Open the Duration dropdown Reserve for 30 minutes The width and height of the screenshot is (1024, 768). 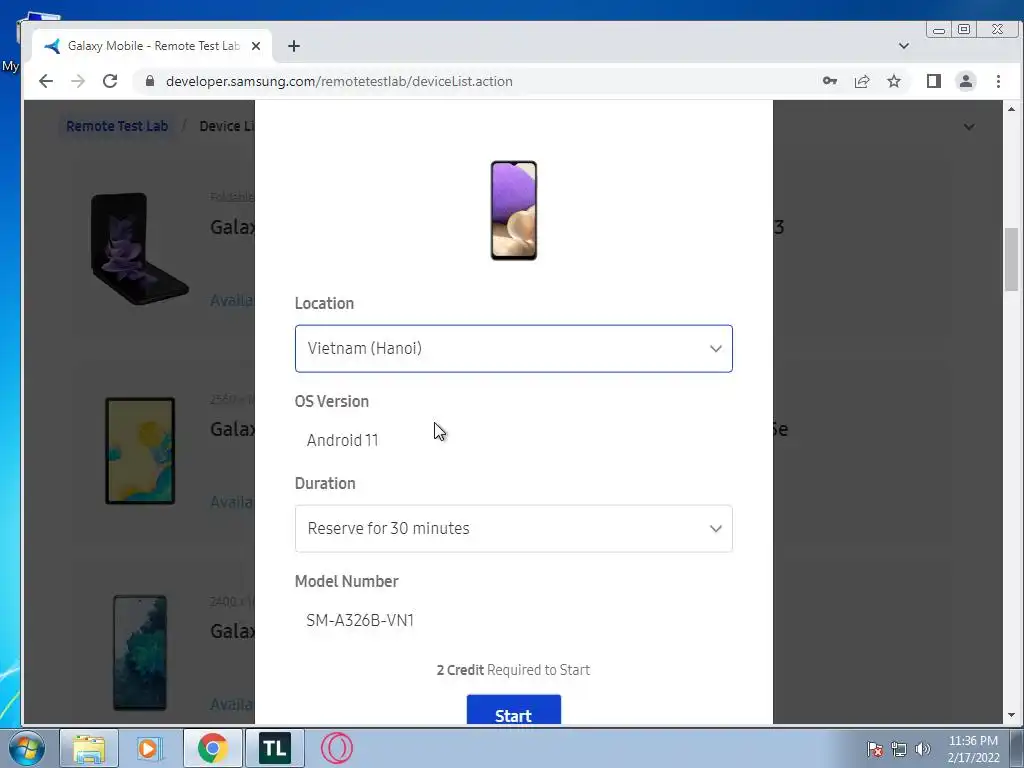pyautogui.click(x=513, y=528)
